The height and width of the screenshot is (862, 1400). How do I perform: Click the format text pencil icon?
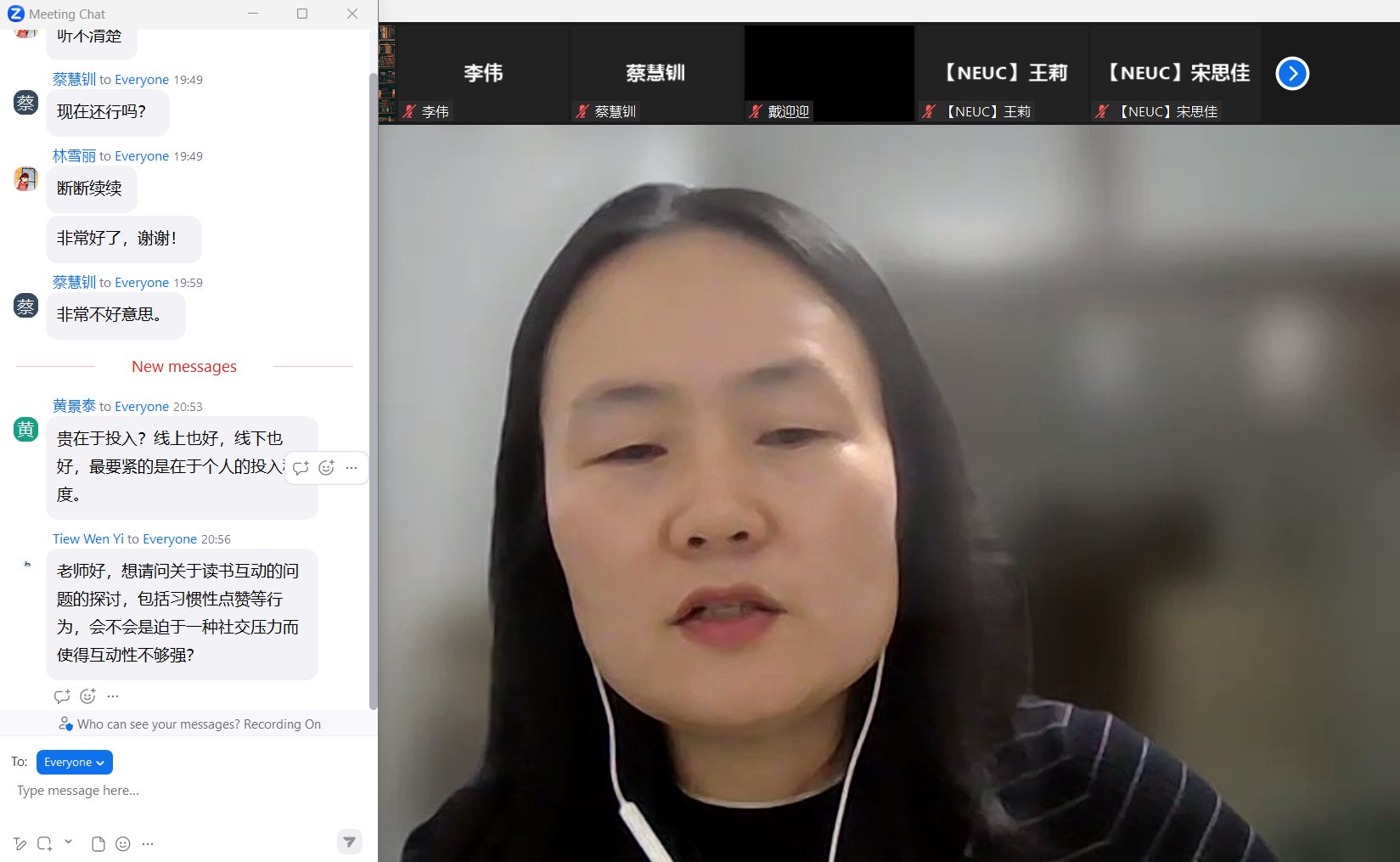coord(20,843)
